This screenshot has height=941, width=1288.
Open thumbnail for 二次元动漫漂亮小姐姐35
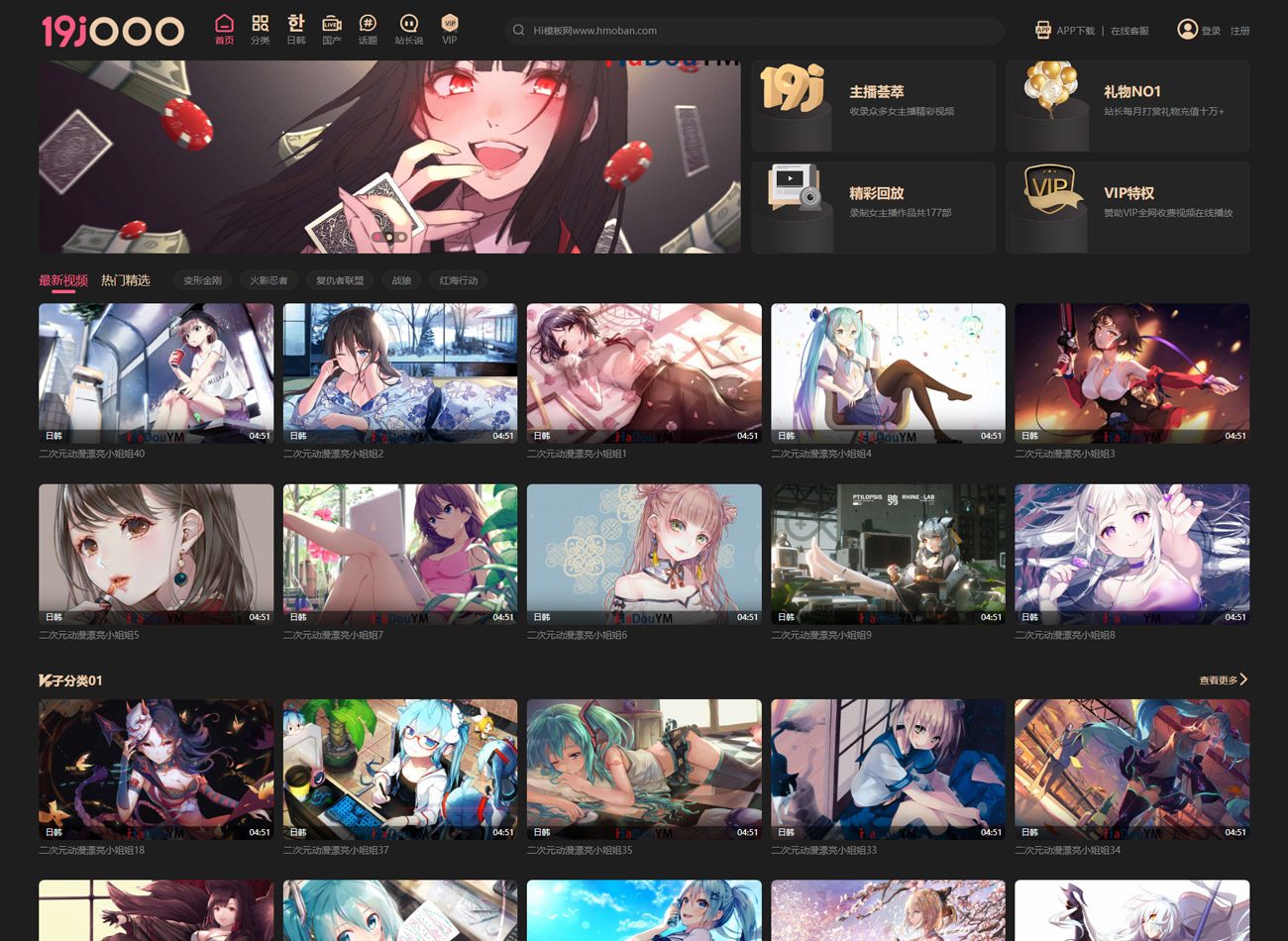644,770
